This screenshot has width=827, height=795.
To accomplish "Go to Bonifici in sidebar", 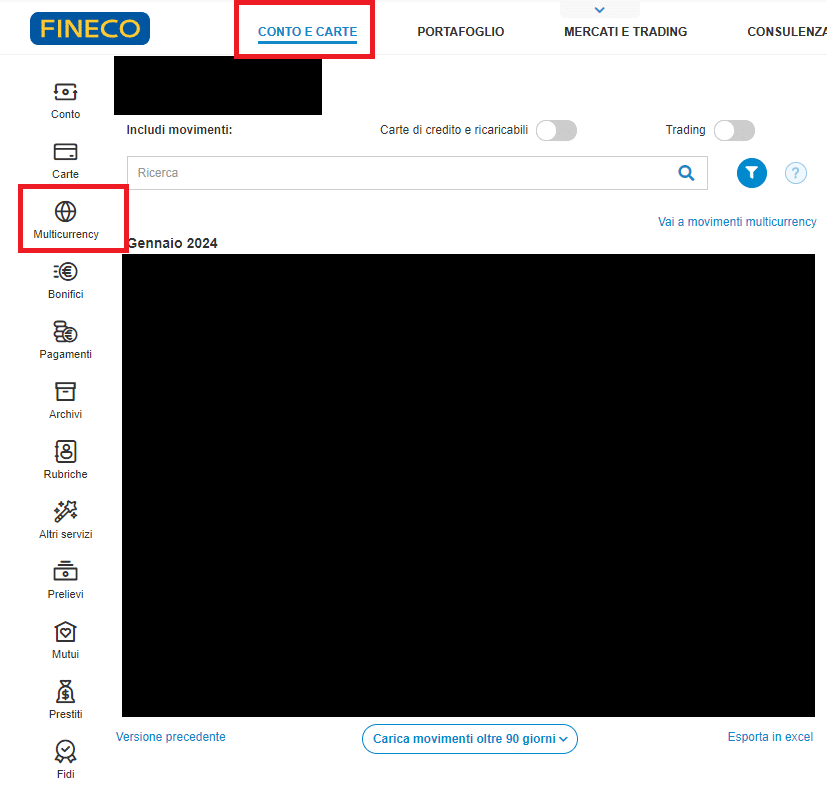I will pyautogui.click(x=65, y=272).
